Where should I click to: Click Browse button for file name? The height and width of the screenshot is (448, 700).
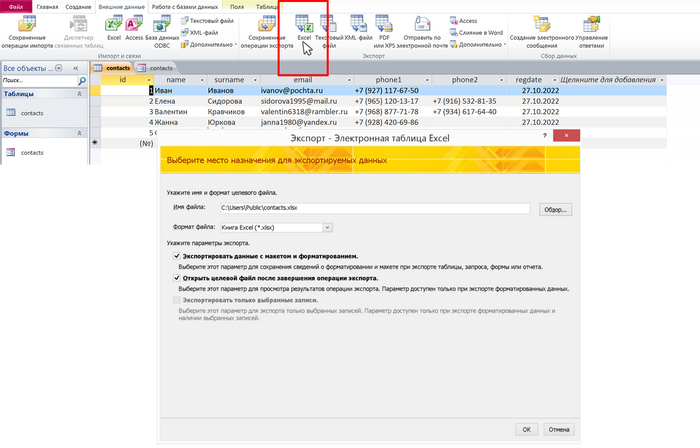[555, 209]
